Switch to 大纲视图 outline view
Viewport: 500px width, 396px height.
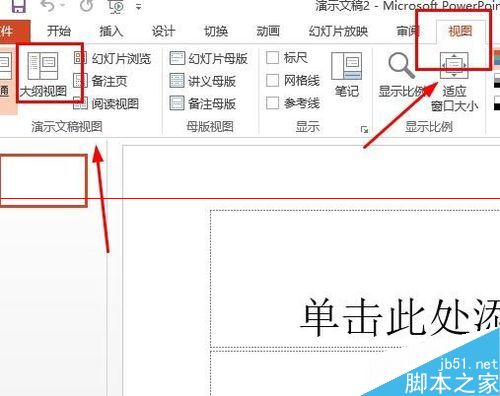43,74
